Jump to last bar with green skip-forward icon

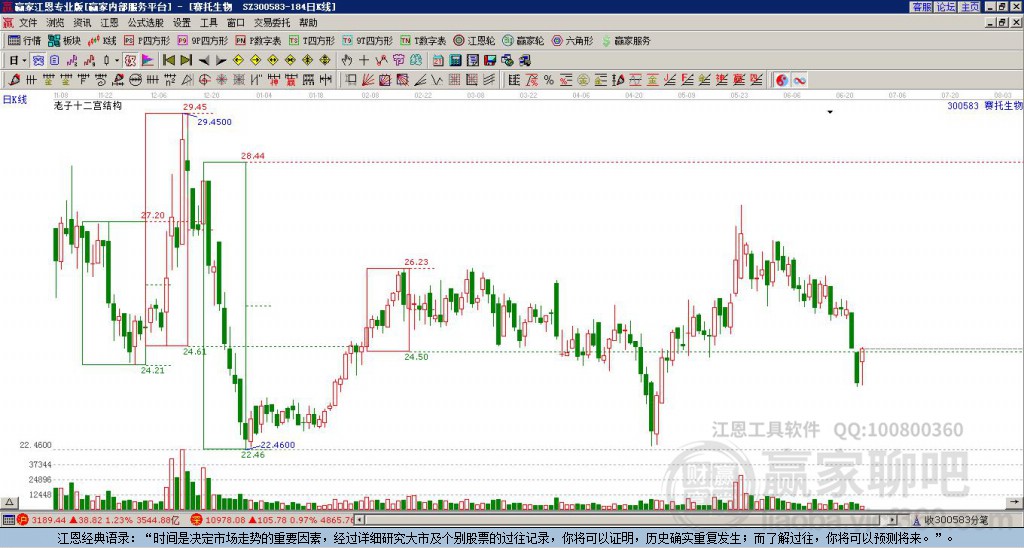pyautogui.click(x=186, y=61)
